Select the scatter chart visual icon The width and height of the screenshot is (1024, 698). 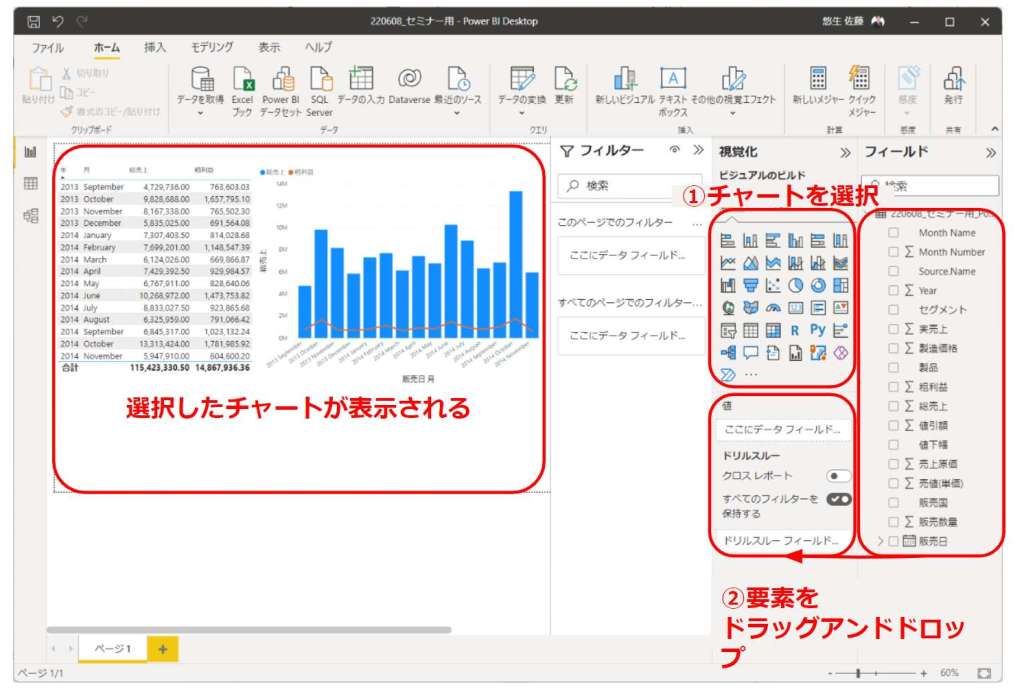(x=773, y=285)
